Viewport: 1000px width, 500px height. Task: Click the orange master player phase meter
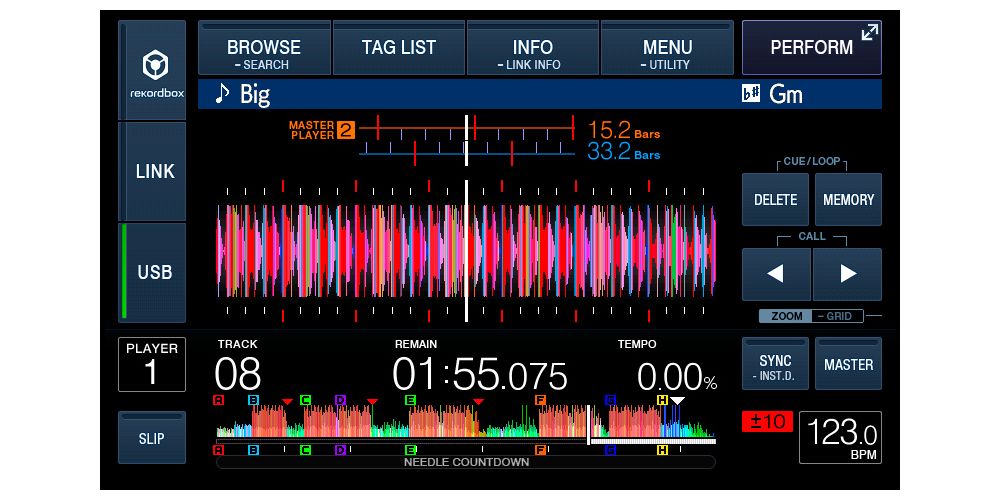(466, 128)
